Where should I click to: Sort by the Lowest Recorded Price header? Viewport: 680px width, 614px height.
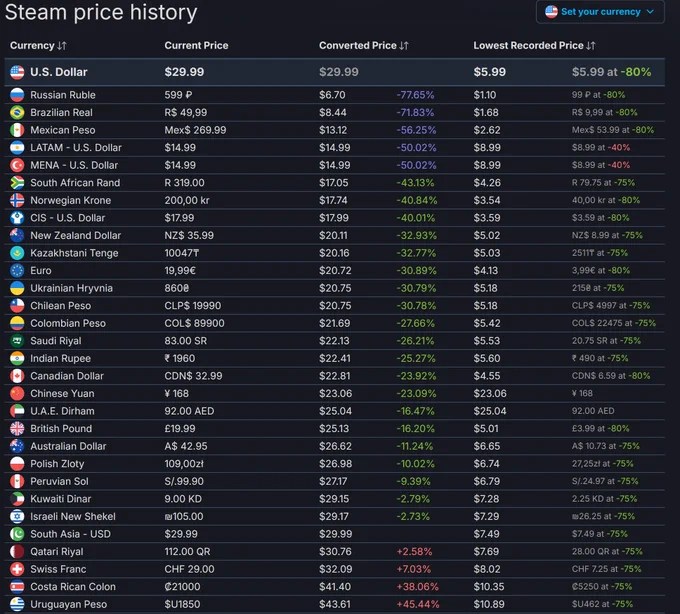coord(534,46)
